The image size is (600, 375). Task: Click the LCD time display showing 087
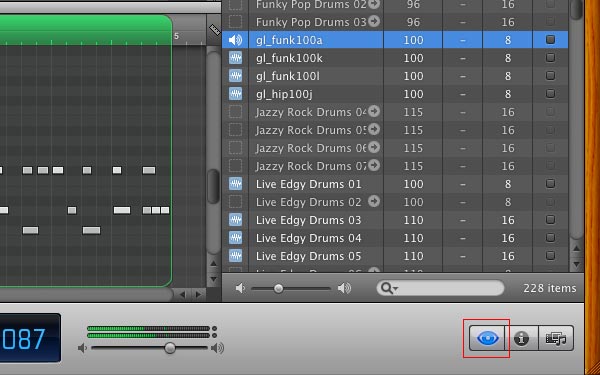(x=30, y=338)
